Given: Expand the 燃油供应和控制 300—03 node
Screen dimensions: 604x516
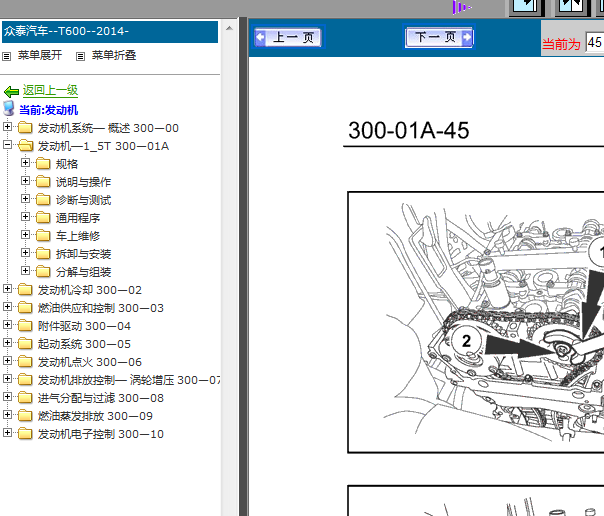Looking at the screenshot, I should click(7, 307).
